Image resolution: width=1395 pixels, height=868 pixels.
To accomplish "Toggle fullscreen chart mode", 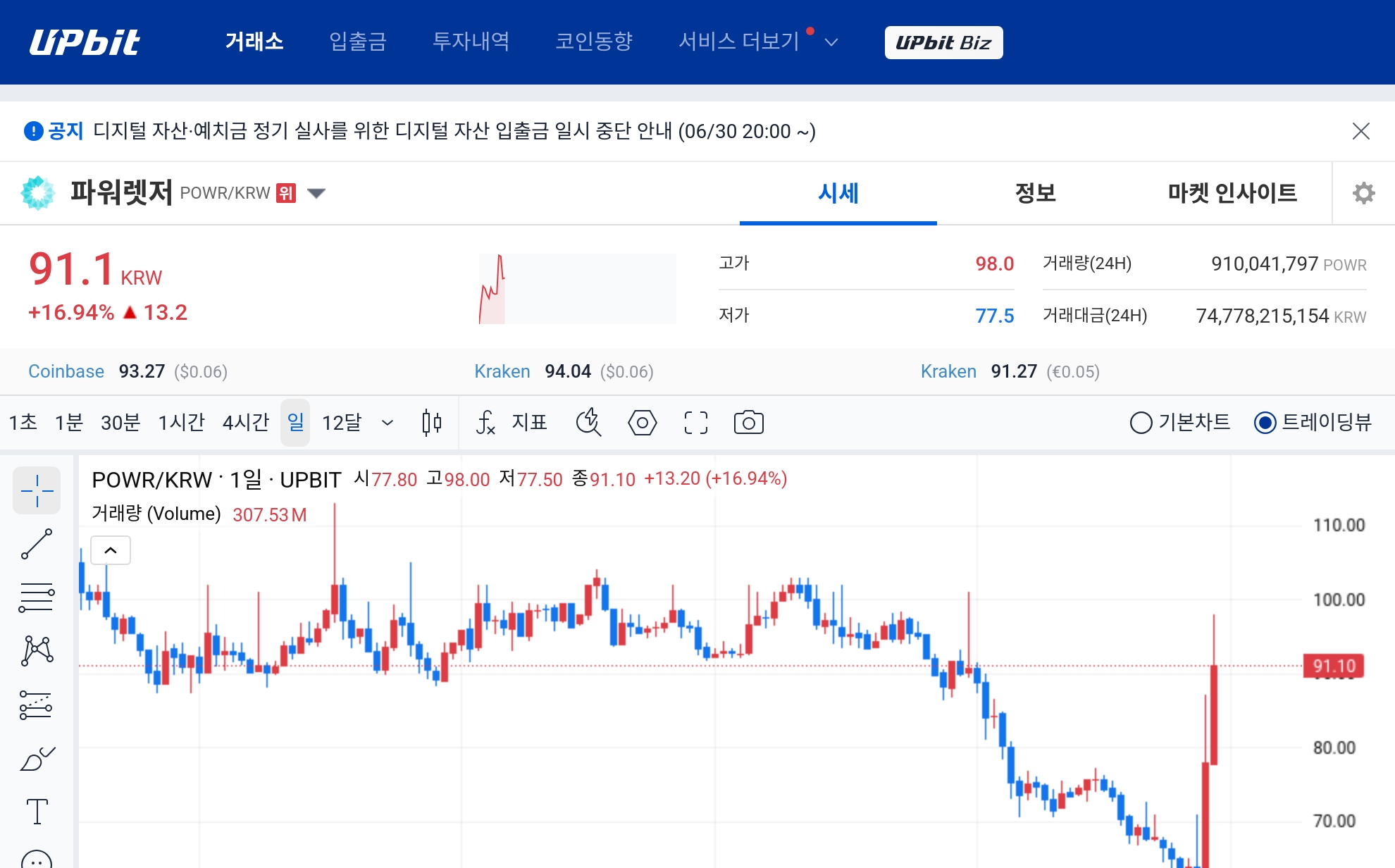I will click(x=696, y=423).
